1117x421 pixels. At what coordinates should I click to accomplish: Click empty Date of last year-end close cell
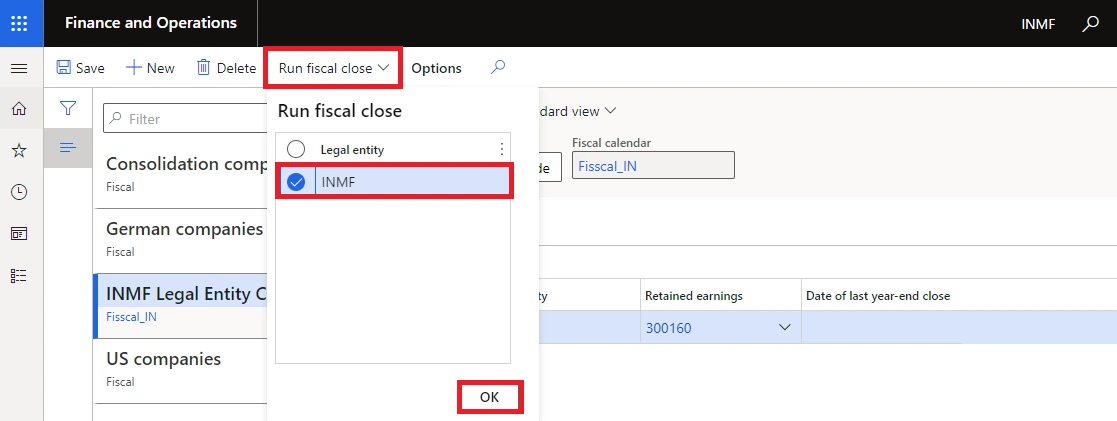tap(959, 328)
